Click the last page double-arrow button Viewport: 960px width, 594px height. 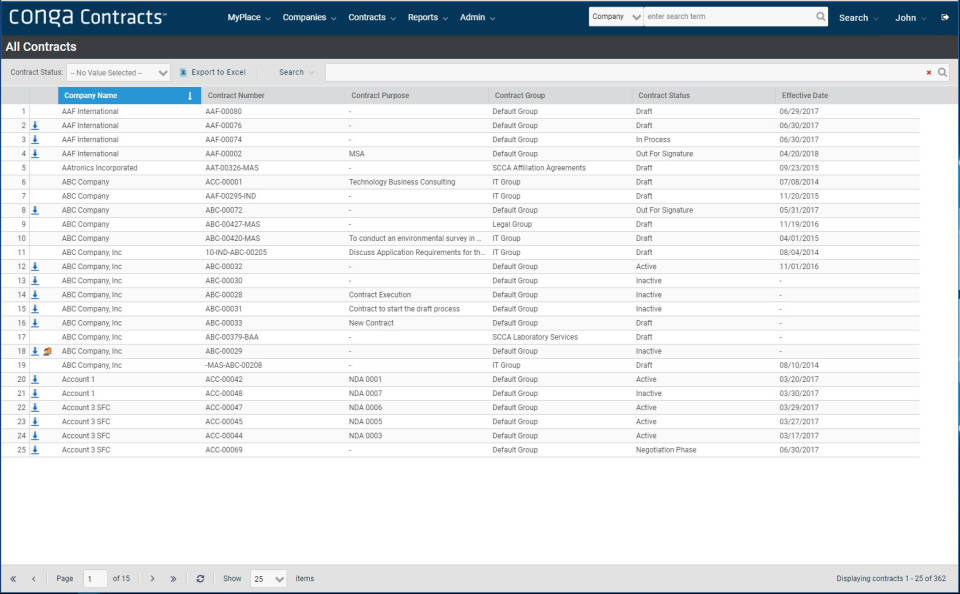(x=174, y=578)
